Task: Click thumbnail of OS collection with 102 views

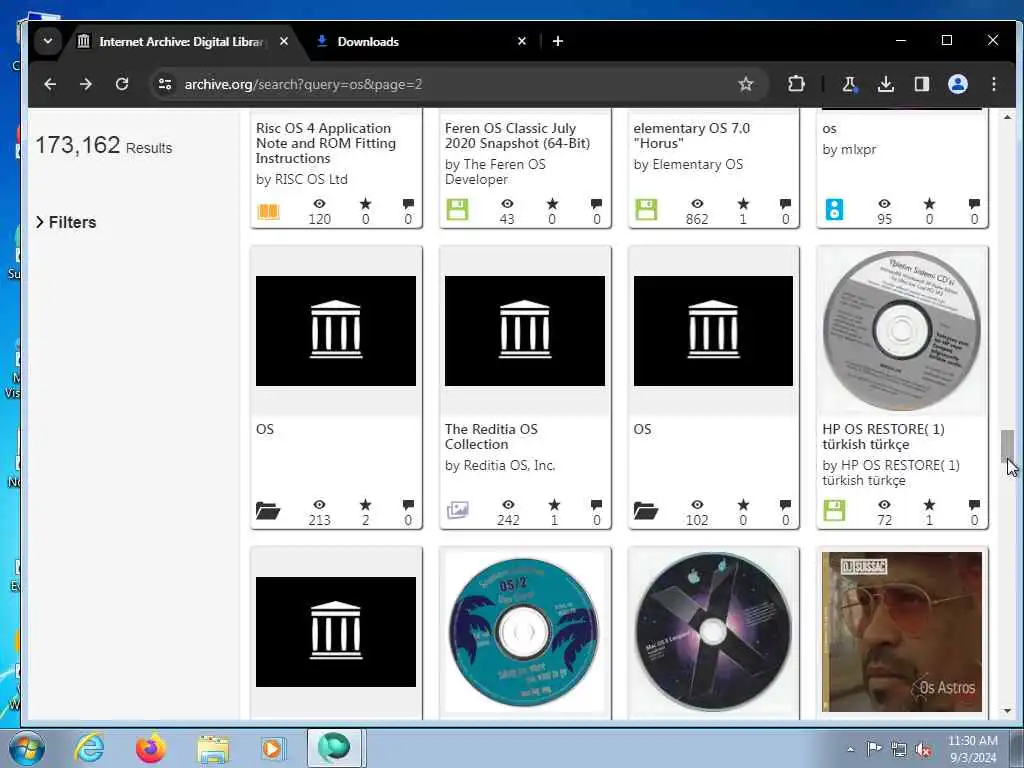Action: pos(713,330)
